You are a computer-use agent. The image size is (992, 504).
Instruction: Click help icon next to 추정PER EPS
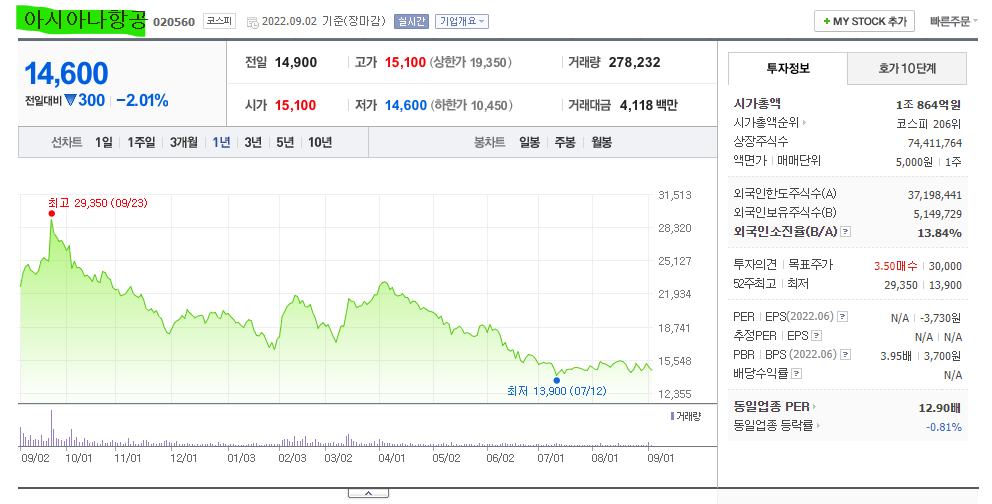click(817, 336)
